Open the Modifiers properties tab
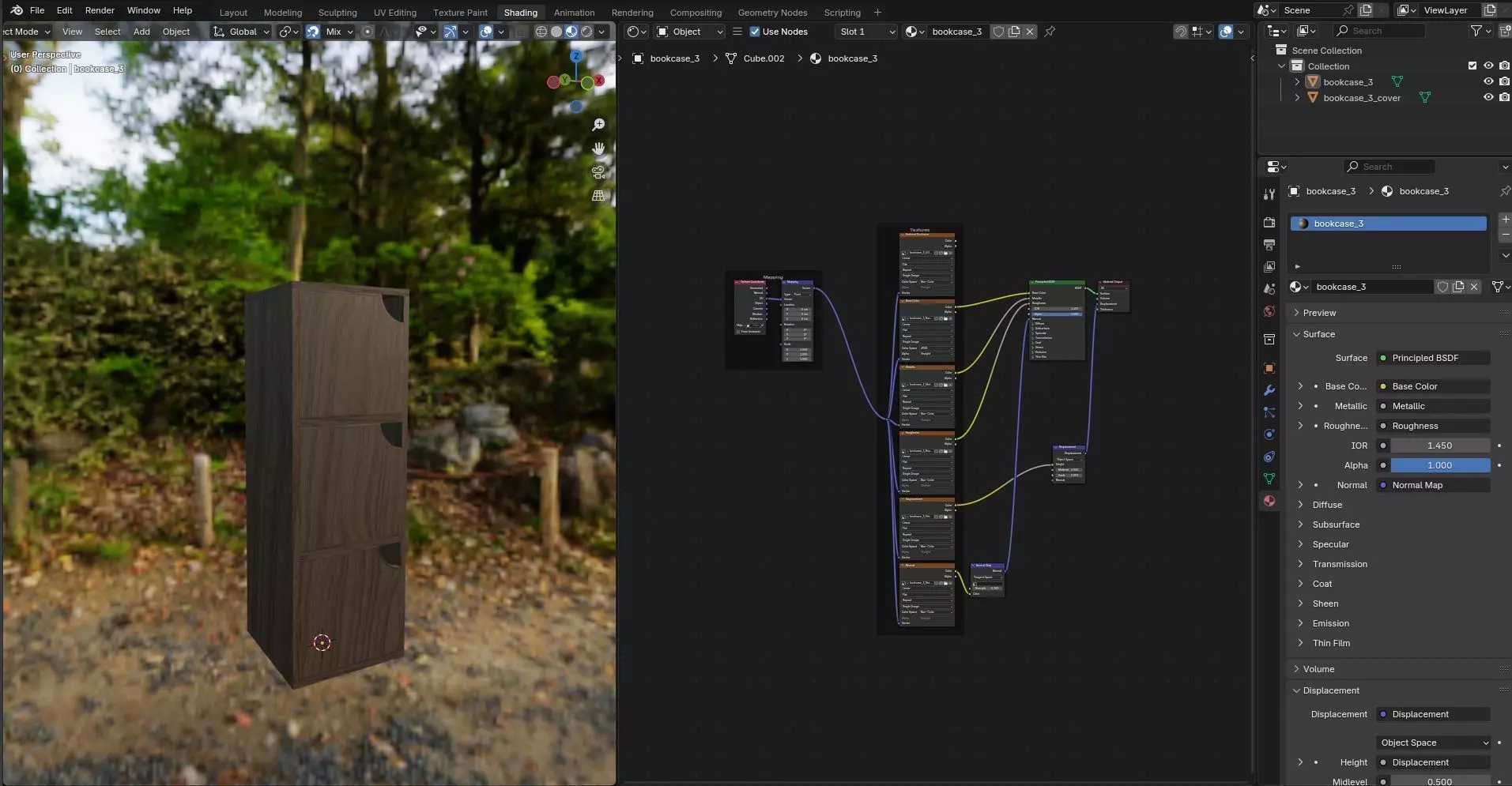 (x=1269, y=390)
